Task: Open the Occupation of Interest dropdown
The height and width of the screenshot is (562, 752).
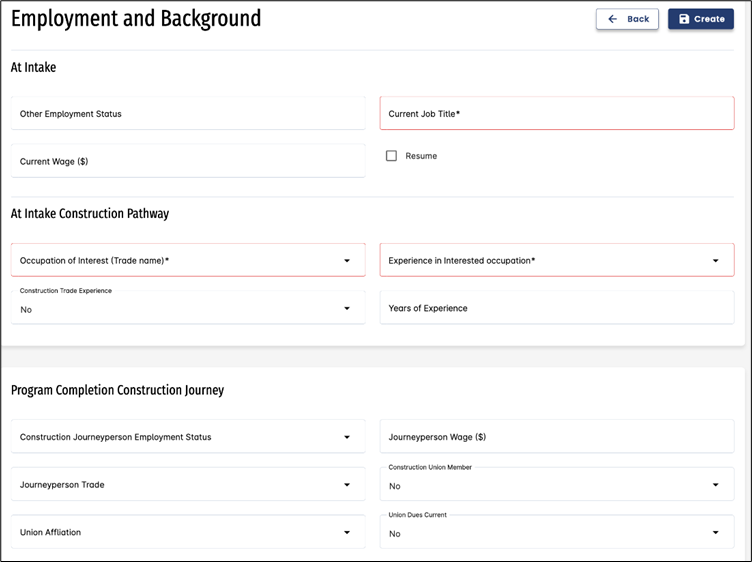Action: (x=188, y=260)
